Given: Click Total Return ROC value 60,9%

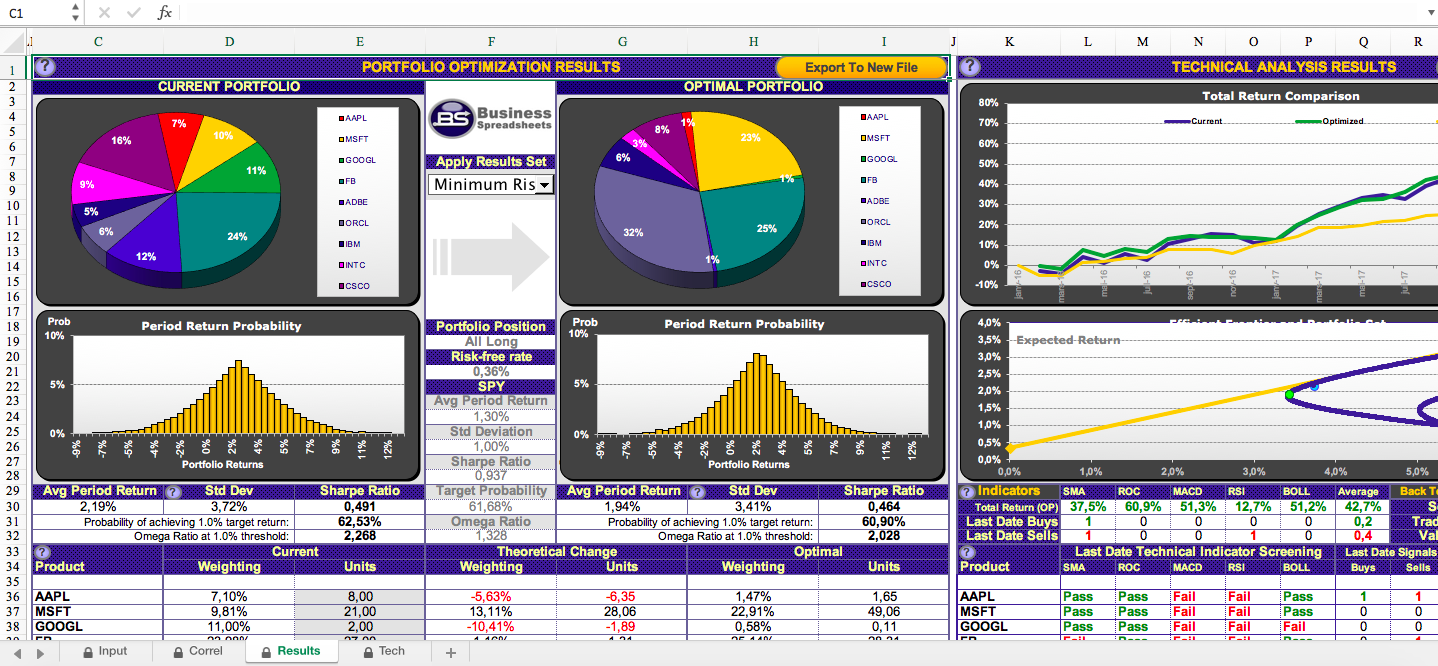Looking at the screenshot, I should coord(1142,507).
